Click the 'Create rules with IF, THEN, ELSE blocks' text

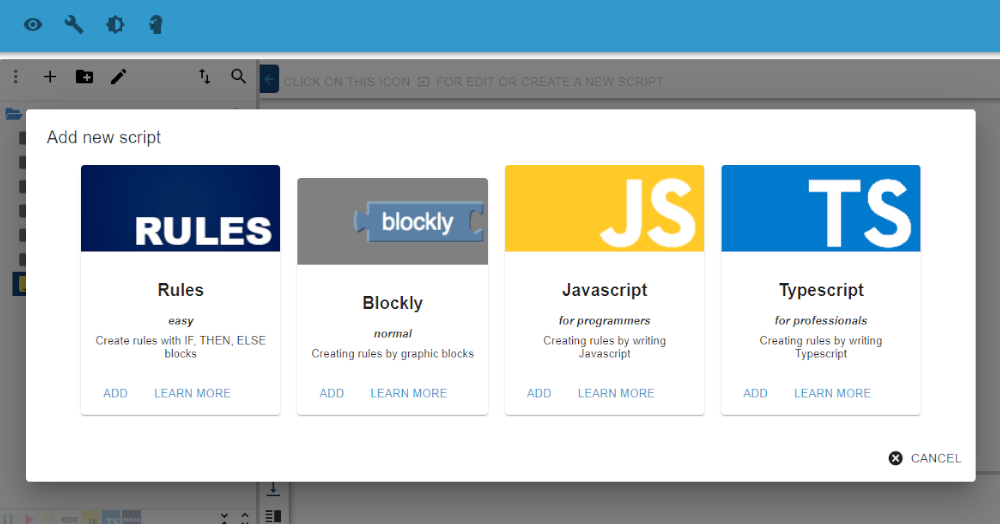[x=180, y=347]
